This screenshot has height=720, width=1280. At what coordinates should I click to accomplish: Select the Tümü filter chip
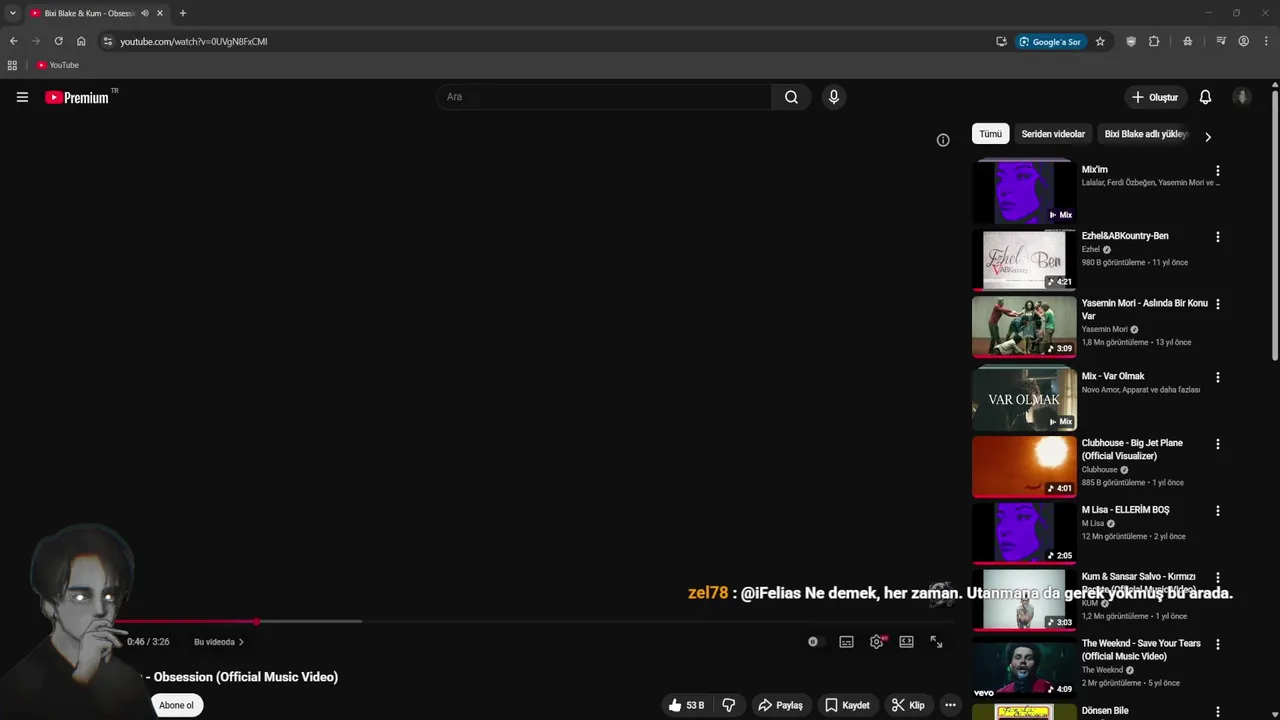[990, 134]
